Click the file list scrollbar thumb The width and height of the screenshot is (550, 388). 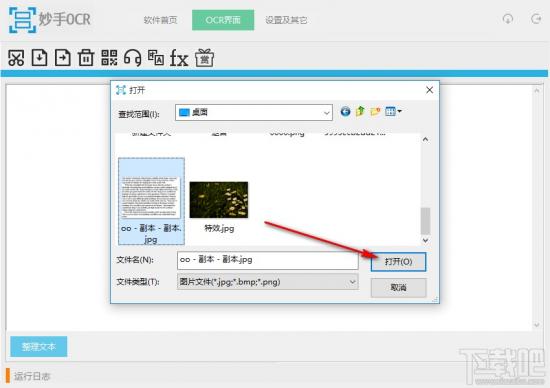tap(425, 221)
